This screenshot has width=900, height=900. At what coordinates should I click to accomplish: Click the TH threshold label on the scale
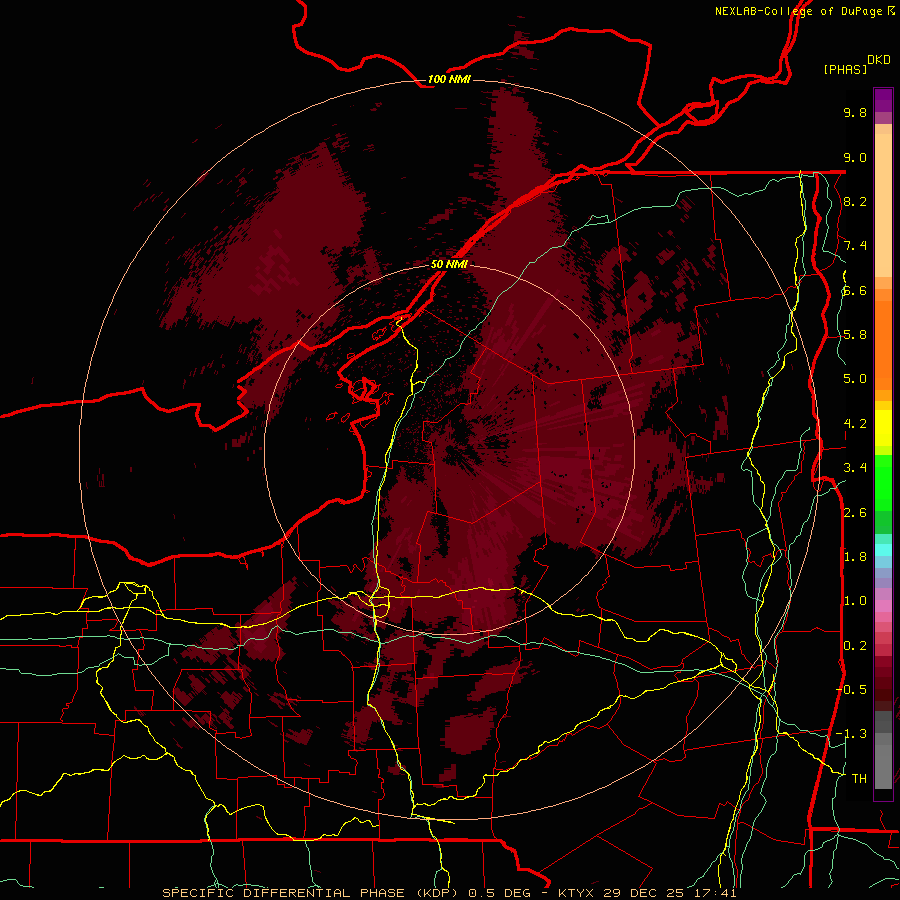859,779
